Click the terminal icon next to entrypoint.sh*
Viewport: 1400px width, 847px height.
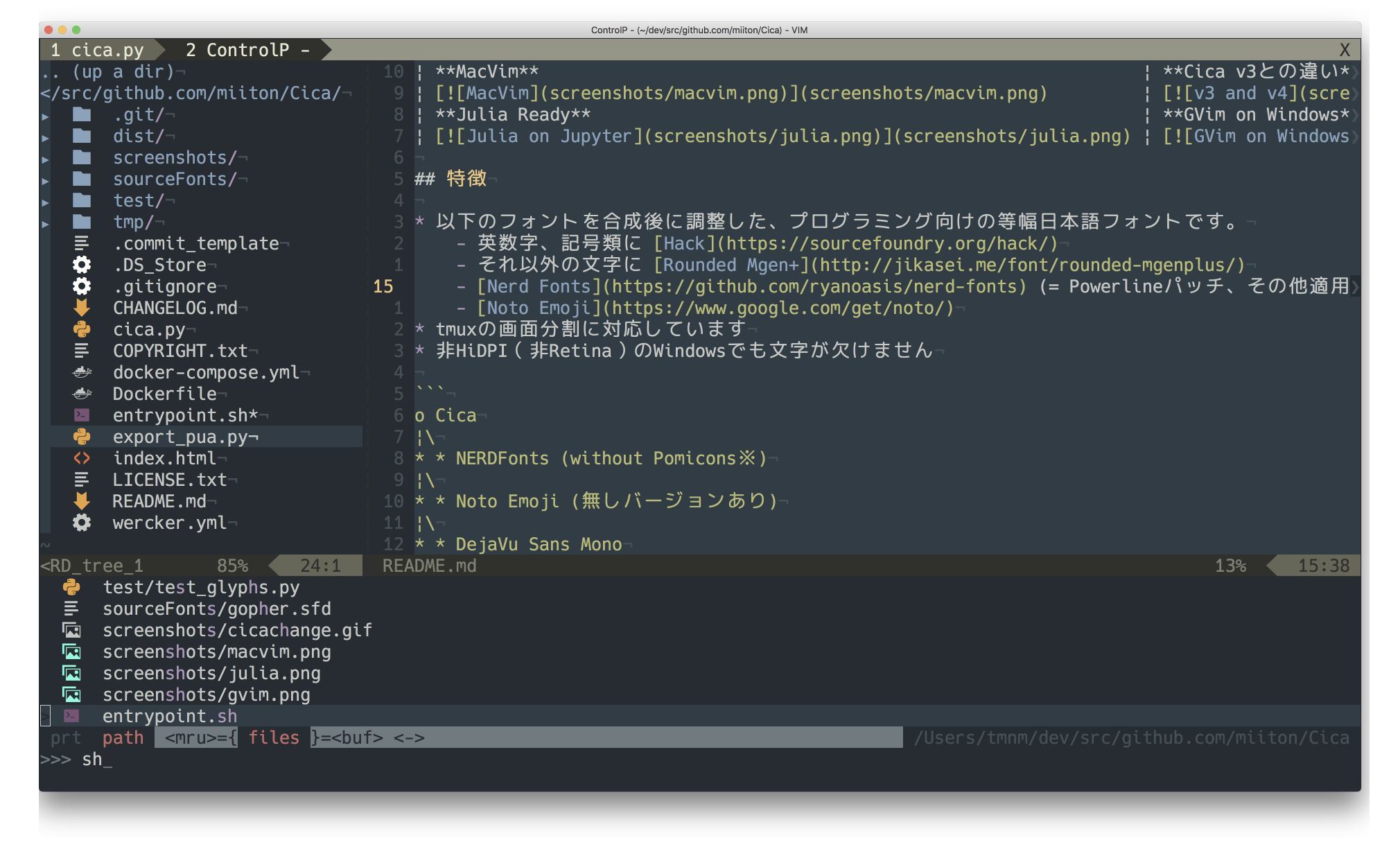pos(82,415)
